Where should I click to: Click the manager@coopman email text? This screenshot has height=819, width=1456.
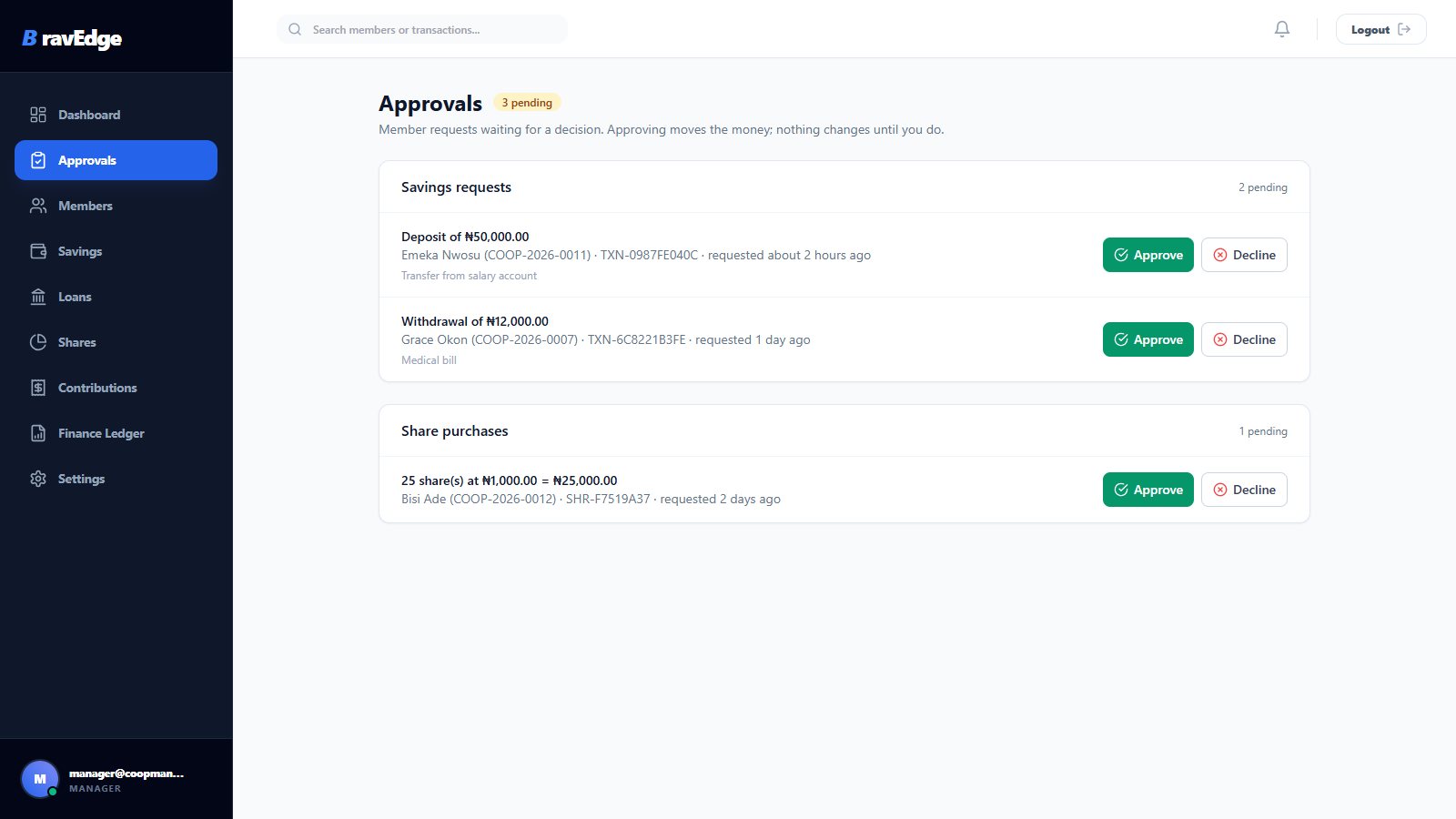(126, 773)
